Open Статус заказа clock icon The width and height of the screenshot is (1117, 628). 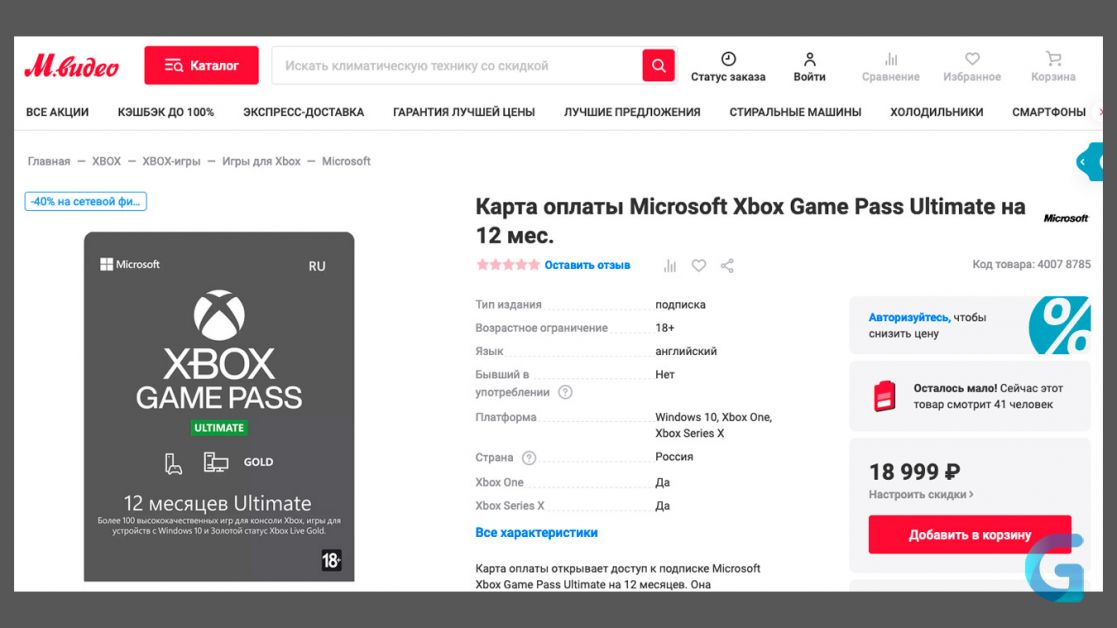click(x=728, y=58)
